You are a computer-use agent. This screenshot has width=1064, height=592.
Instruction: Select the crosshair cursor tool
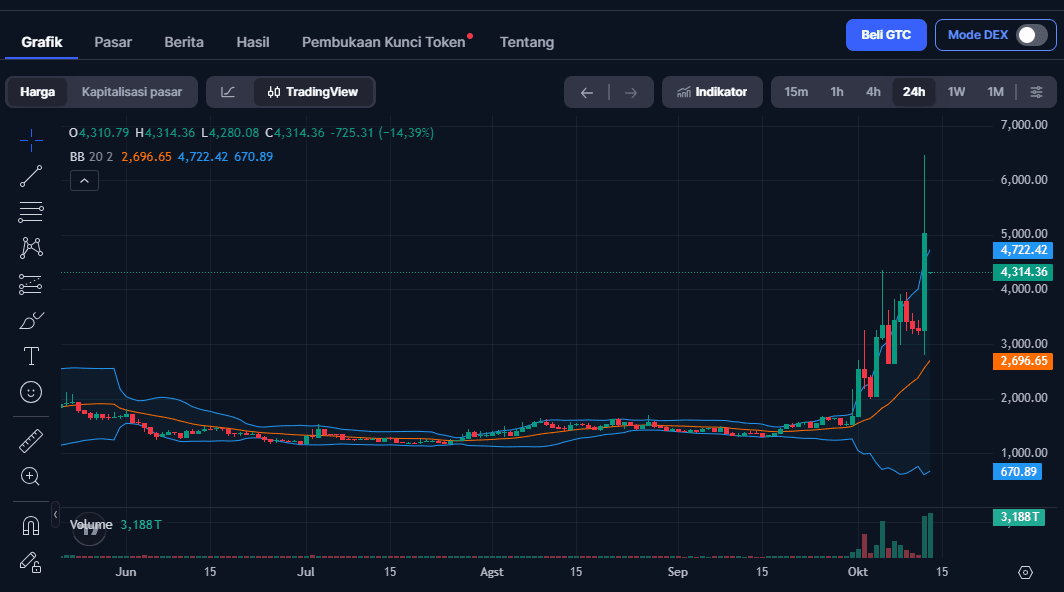click(31, 141)
